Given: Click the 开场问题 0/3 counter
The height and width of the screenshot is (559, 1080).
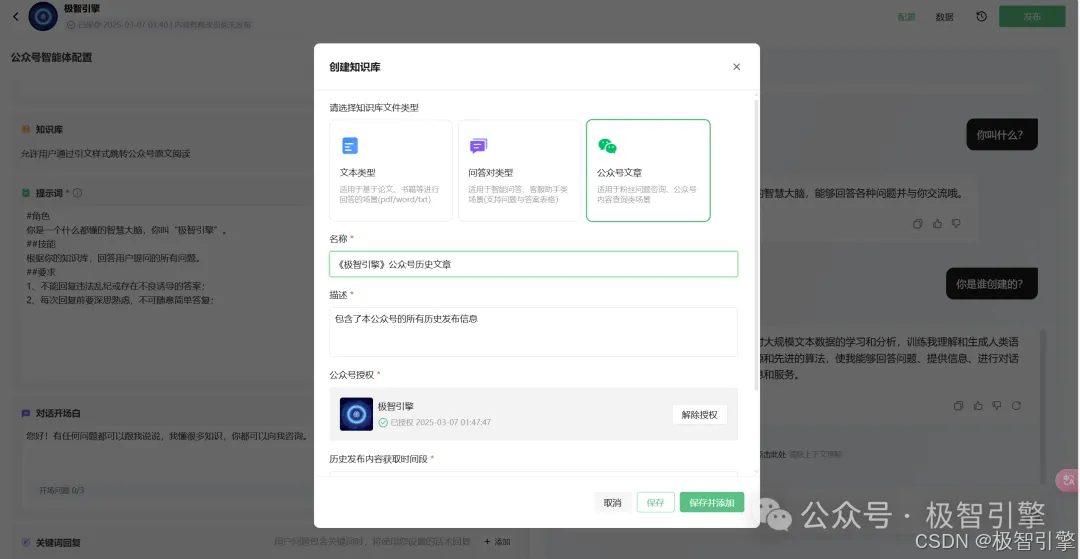Looking at the screenshot, I should 61,491.
